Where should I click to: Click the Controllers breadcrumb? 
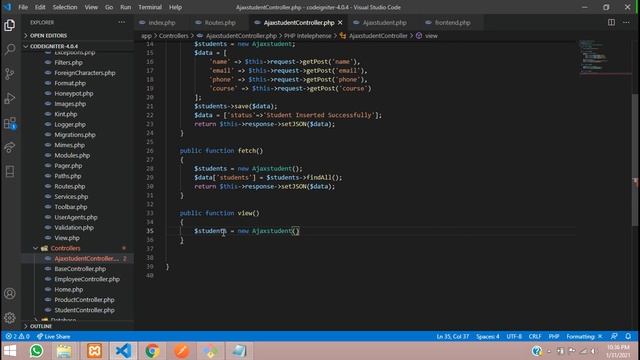tap(173, 36)
